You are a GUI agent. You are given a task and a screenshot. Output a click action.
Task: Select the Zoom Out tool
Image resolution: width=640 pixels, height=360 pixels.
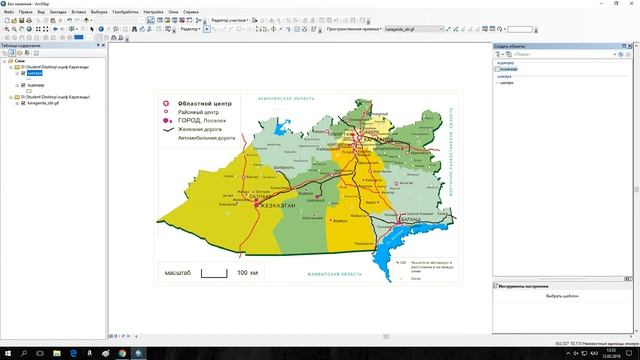click(14, 29)
